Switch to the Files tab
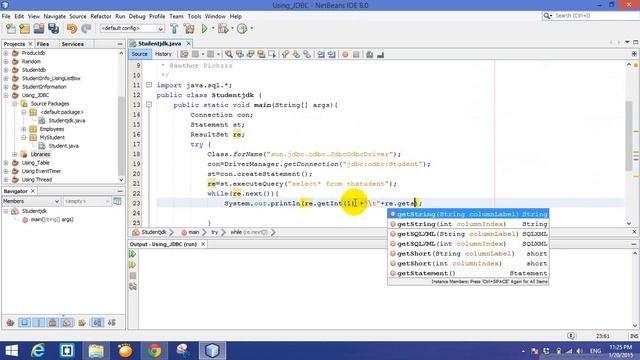 [x=43, y=44]
